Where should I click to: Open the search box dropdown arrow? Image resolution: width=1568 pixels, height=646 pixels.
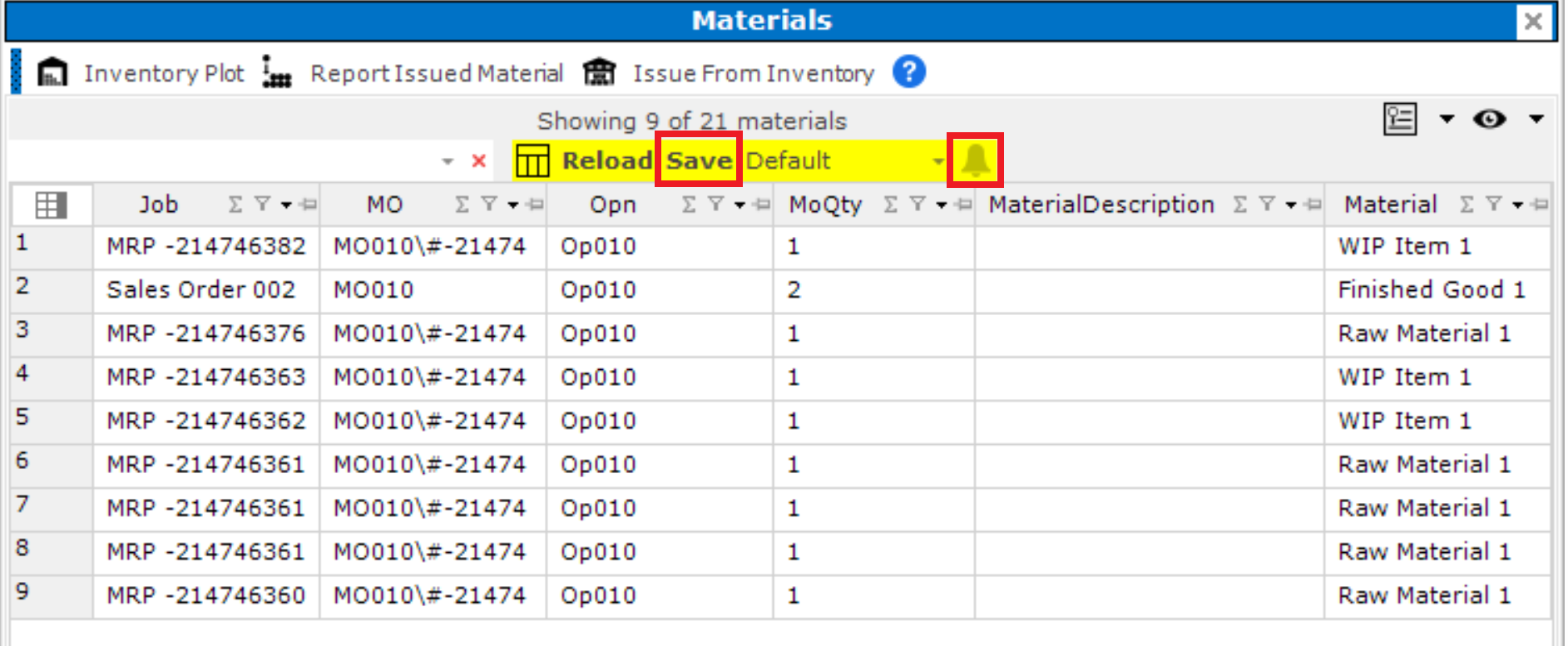[x=448, y=161]
